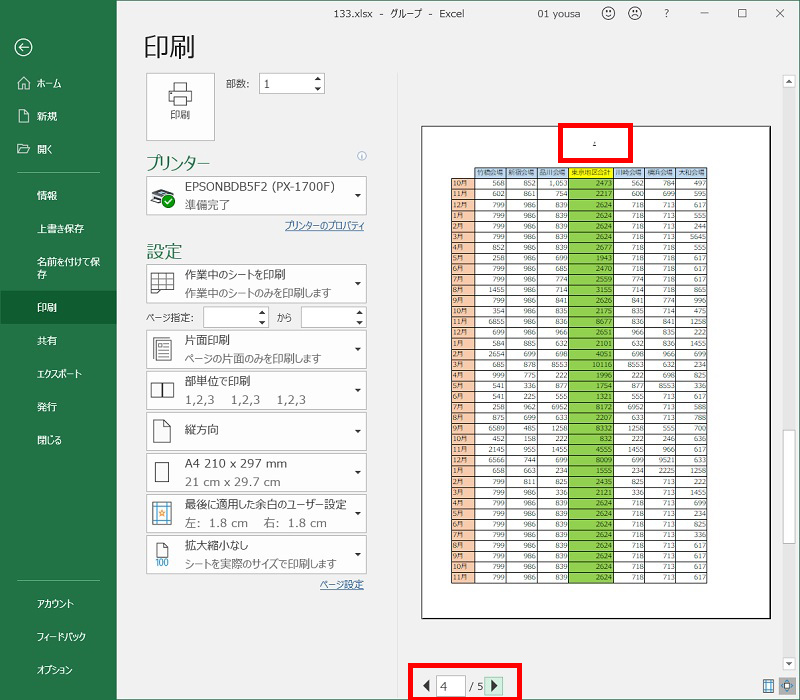This screenshot has height=700, width=800.
Task: Toggle the show margins icon
Action: 768,686
